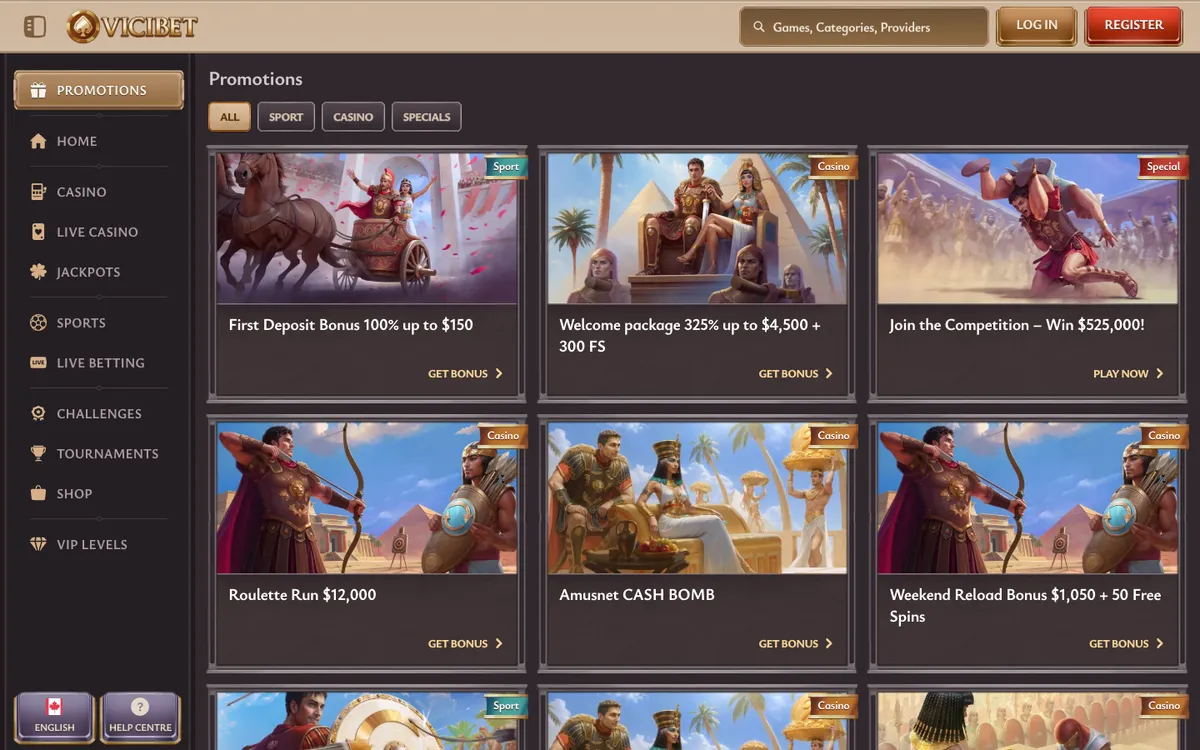Image resolution: width=1200 pixels, height=750 pixels.
Task: Click the Help Centre question mark icon
Action: click(140, 706)
